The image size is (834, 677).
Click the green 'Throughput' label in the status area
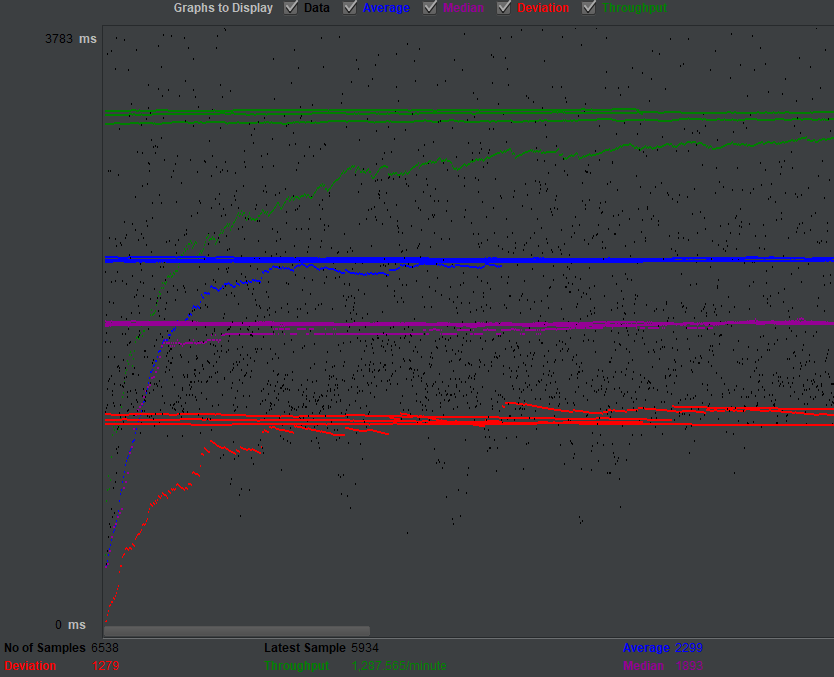tap(296, 666)
